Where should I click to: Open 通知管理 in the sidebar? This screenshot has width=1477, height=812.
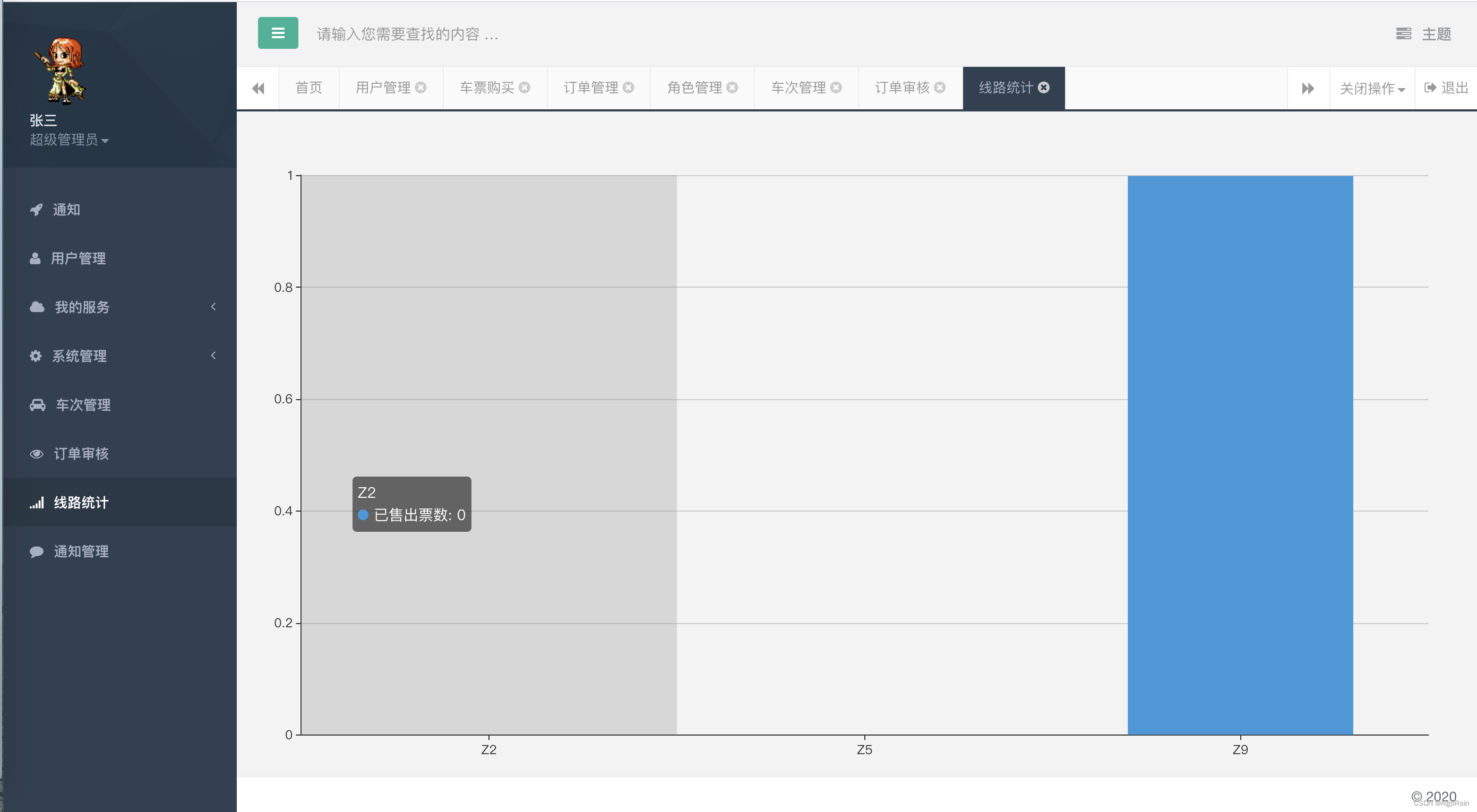[81, 551]
